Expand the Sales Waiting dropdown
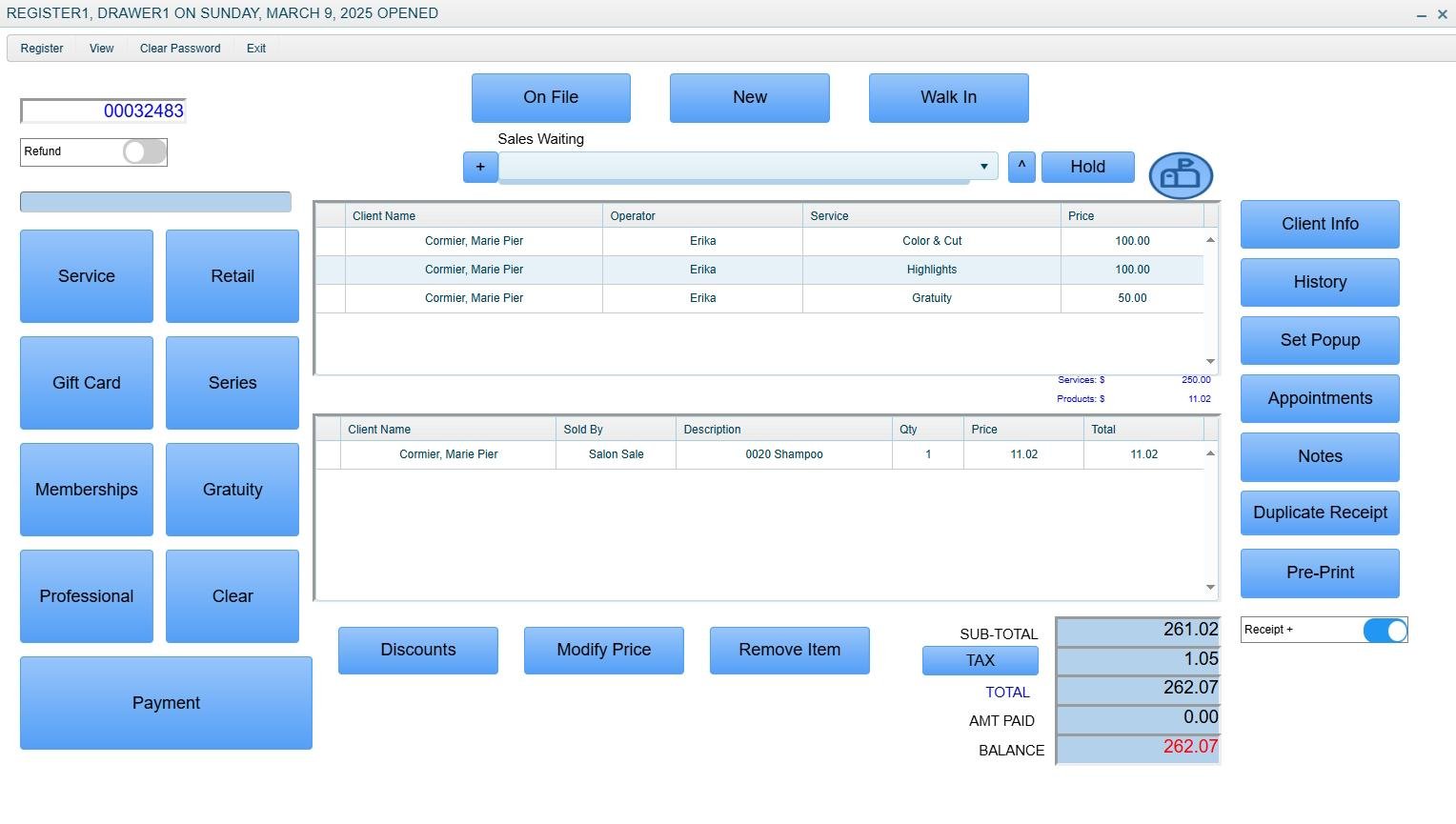Screen dimensions: 1456x824 [983, 167]
